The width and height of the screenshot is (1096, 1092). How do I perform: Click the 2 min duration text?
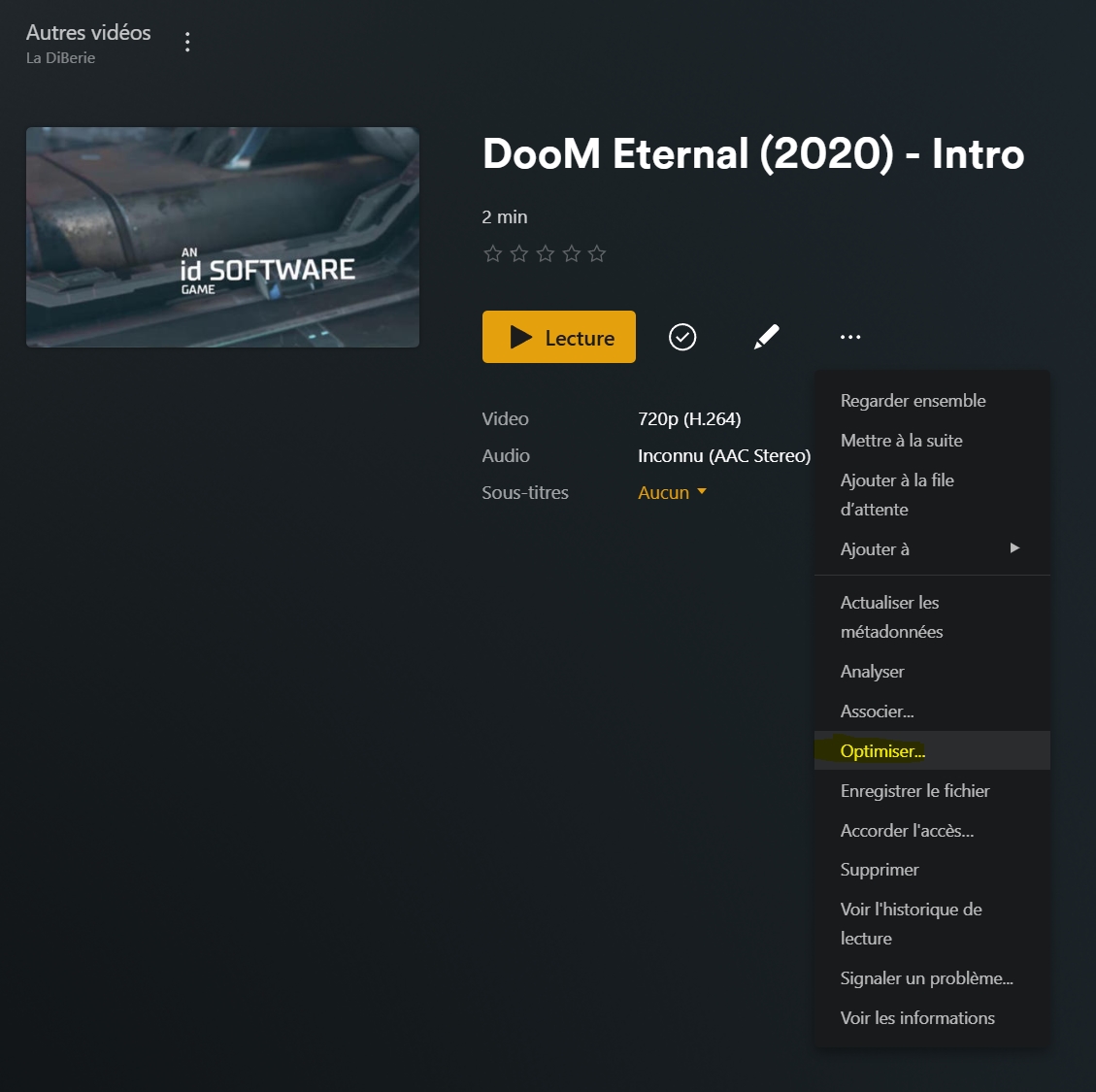(504, 217)
